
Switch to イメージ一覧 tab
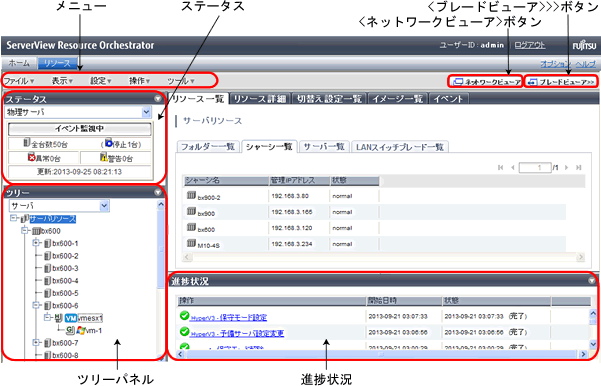point(397,99)
